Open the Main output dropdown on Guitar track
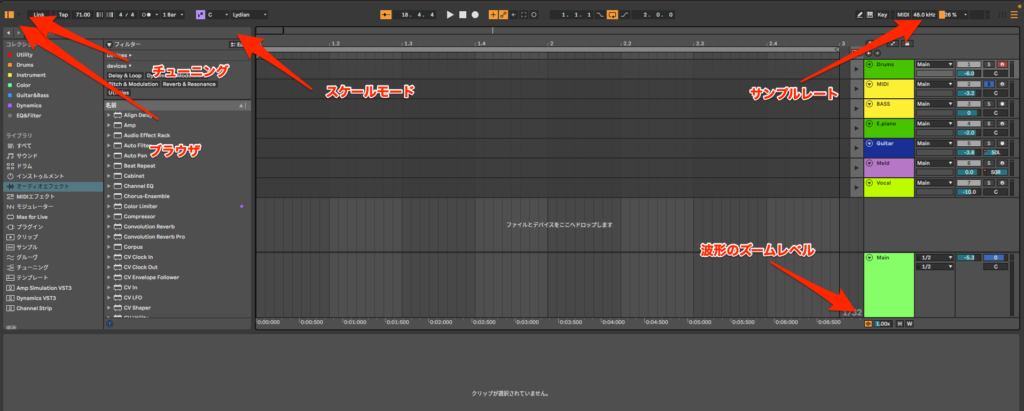Image resolution: width=1024 pixels, height=411 pixels. click(x=933, y=143)
